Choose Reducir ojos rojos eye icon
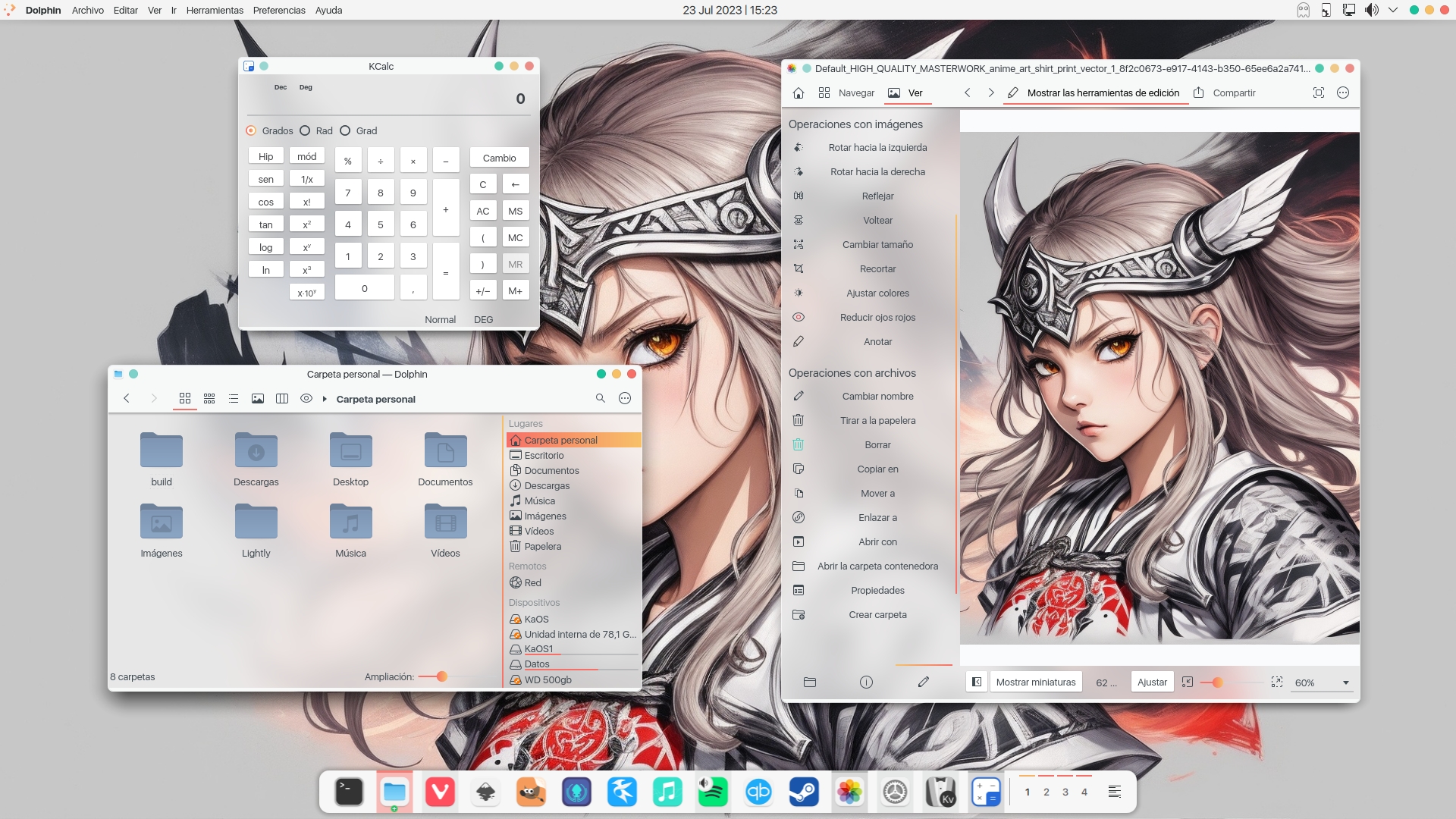Viewport: 1456px width, 819px height. pyautogui.click(x=799, y=317)
